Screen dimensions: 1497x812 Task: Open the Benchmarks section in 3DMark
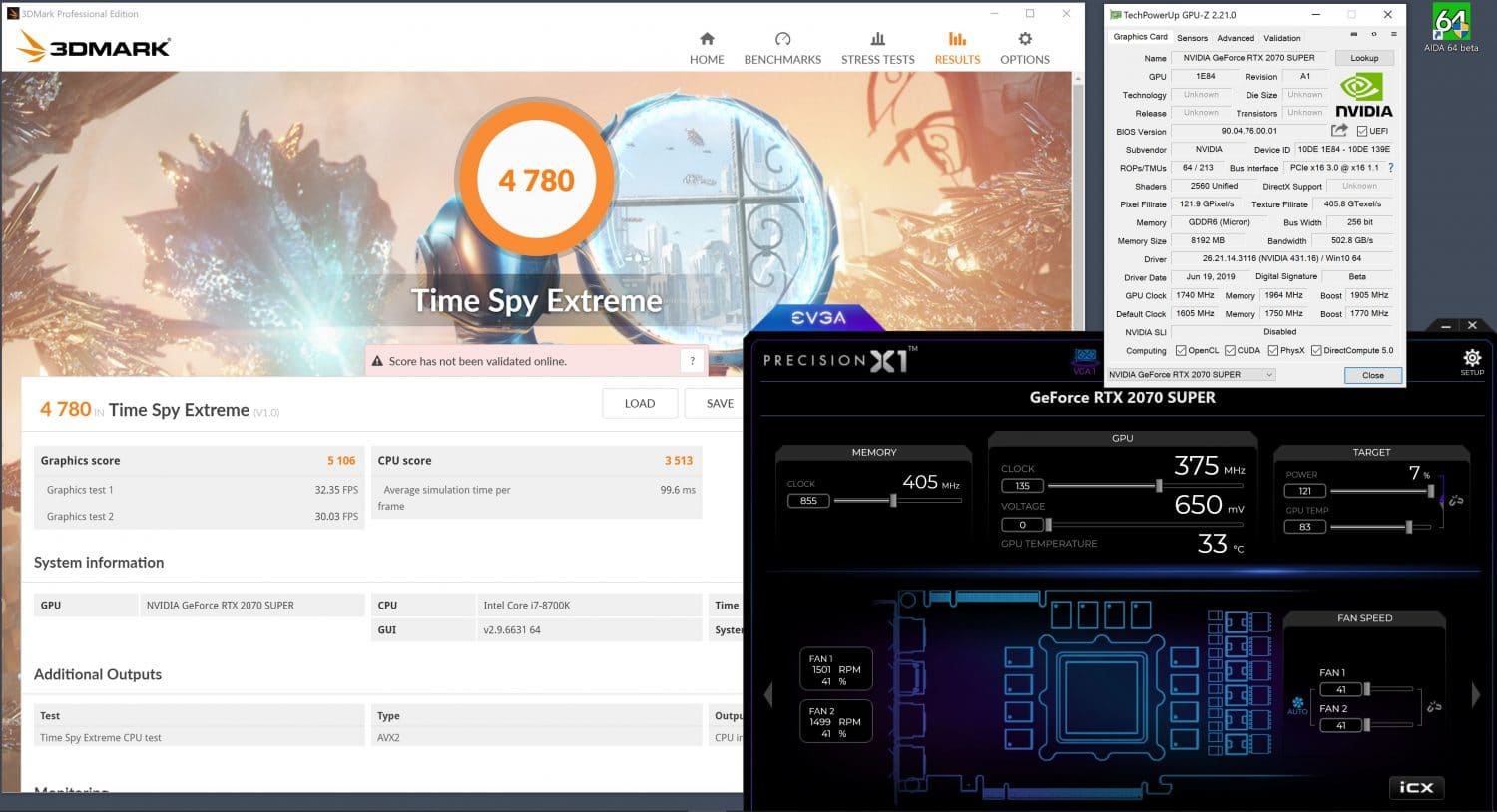coord(782,48)
